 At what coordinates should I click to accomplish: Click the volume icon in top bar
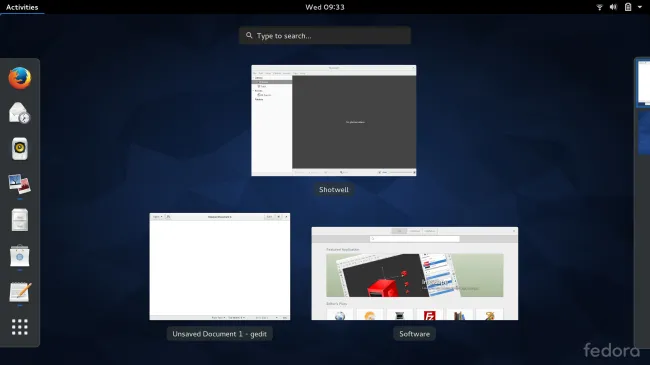613,7
